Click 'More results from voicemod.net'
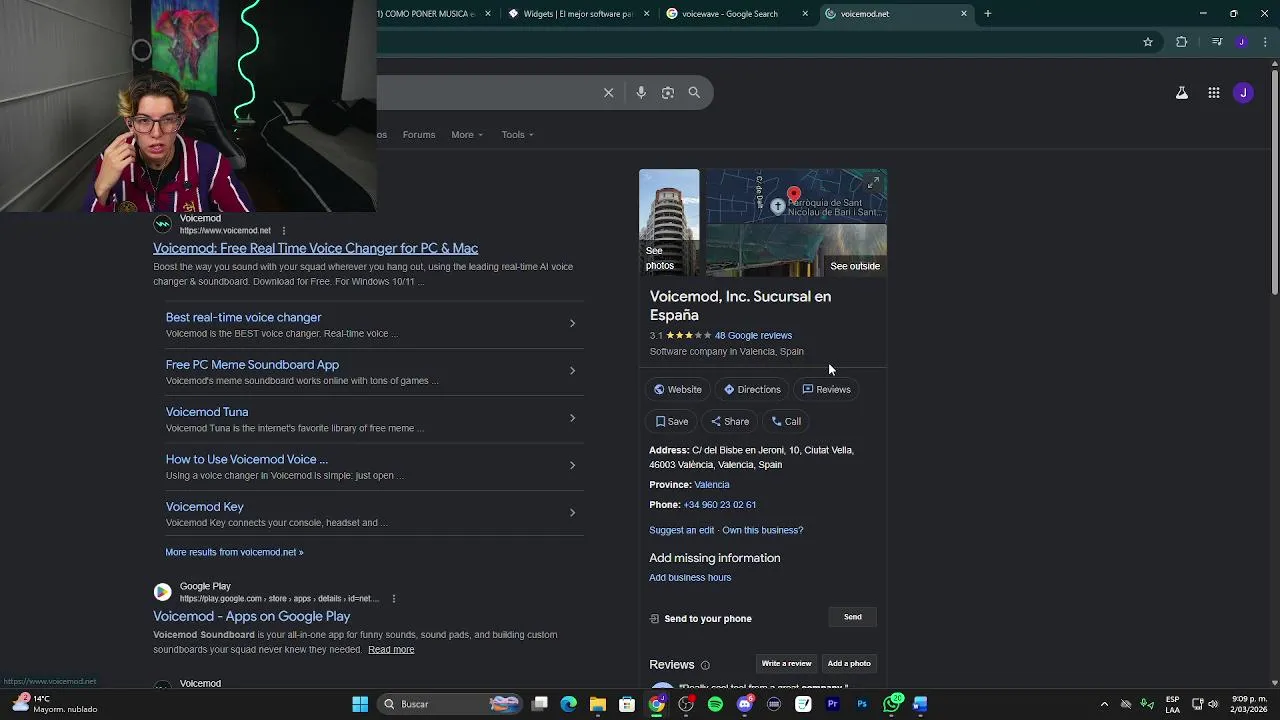Viewport: 1280px width, 720px height. coord(234,552)
